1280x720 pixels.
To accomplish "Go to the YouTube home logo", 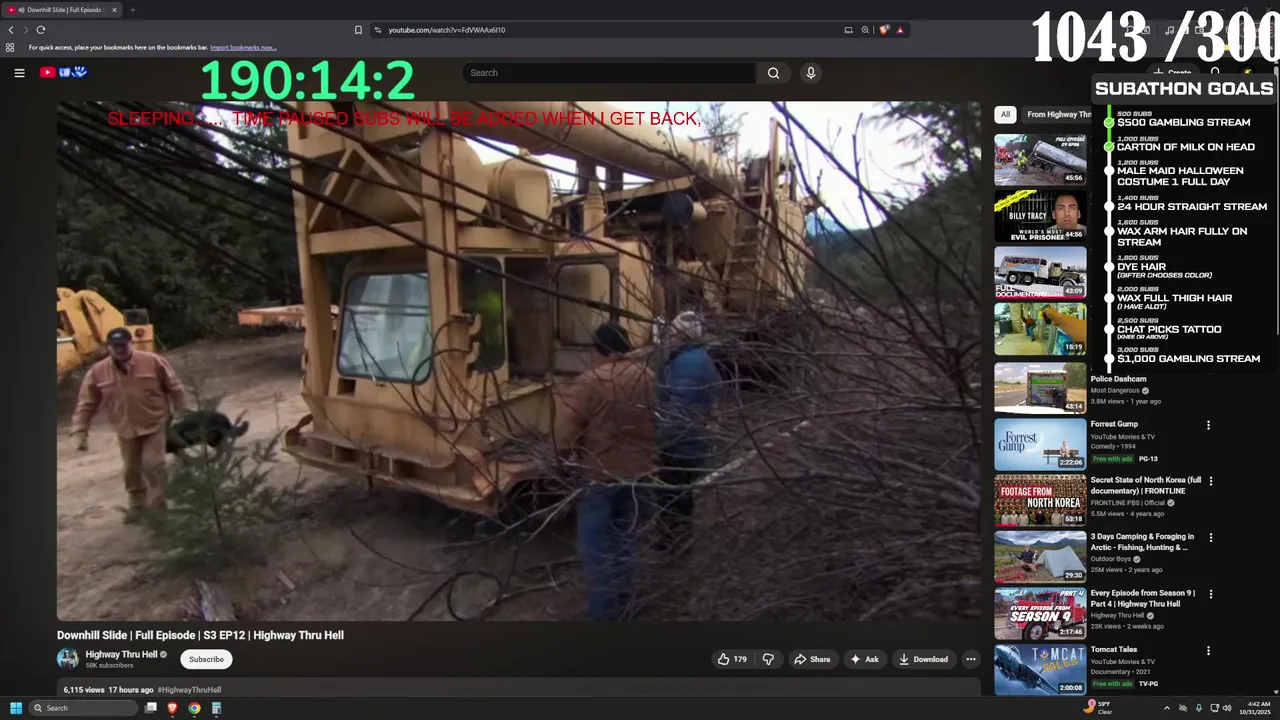I will [63, 72].
